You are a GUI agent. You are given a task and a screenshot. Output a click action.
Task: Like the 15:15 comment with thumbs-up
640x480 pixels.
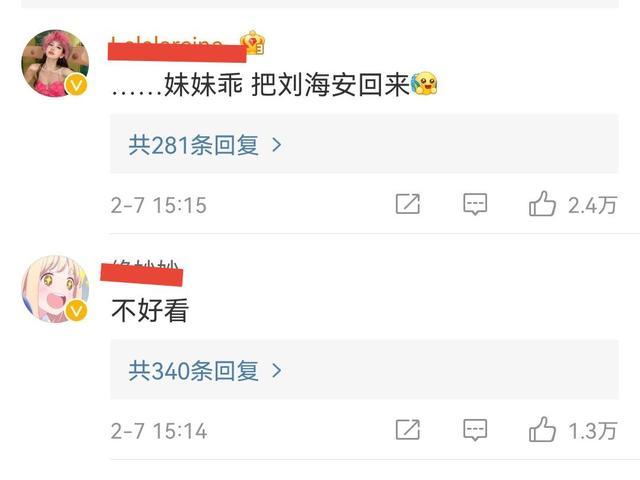pyautogui.click(x=542, y=204)
